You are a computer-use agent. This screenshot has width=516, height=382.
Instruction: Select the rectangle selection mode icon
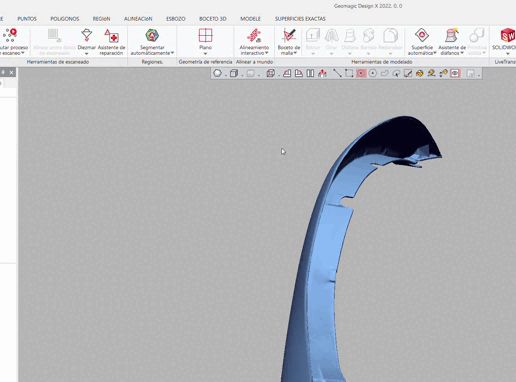click(x=349, y=73)
